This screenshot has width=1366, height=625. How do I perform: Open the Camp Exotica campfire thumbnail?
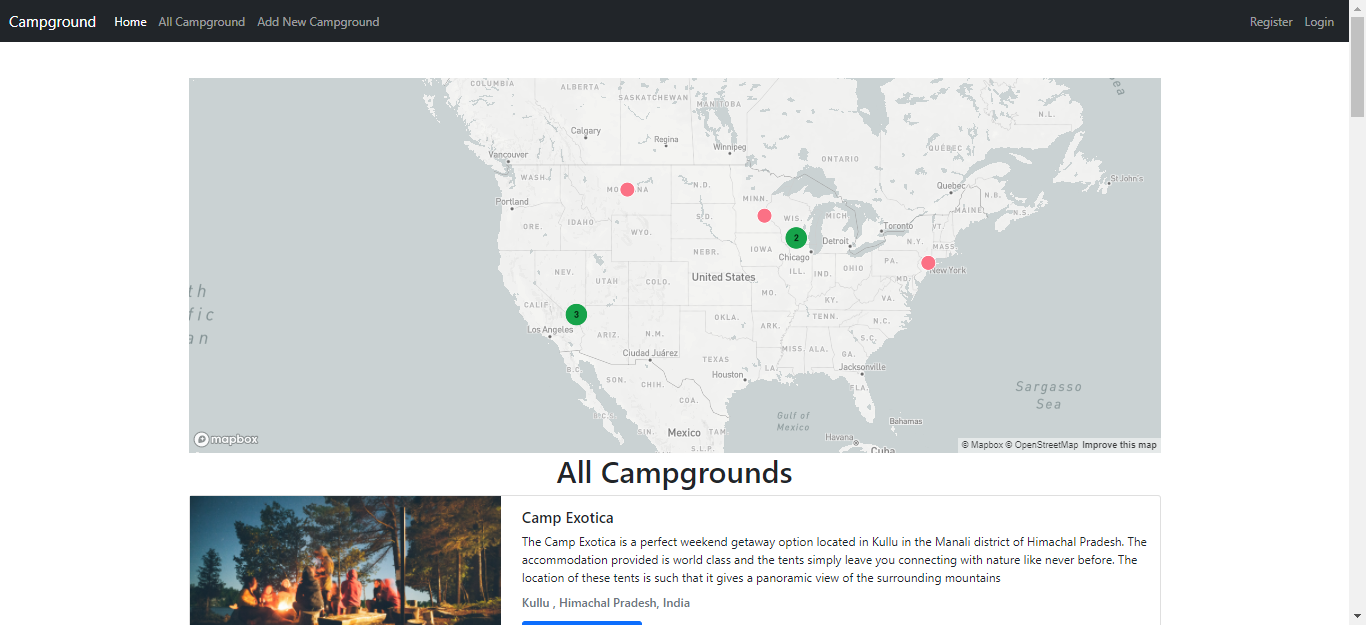[x=345, y=560]
